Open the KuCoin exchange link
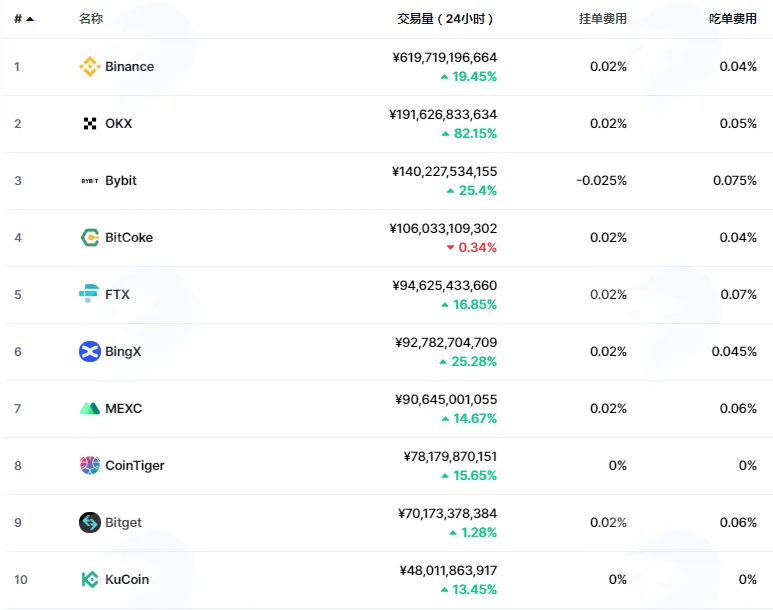The width and height of the screenshot is (773, 610). click(127, 579)
